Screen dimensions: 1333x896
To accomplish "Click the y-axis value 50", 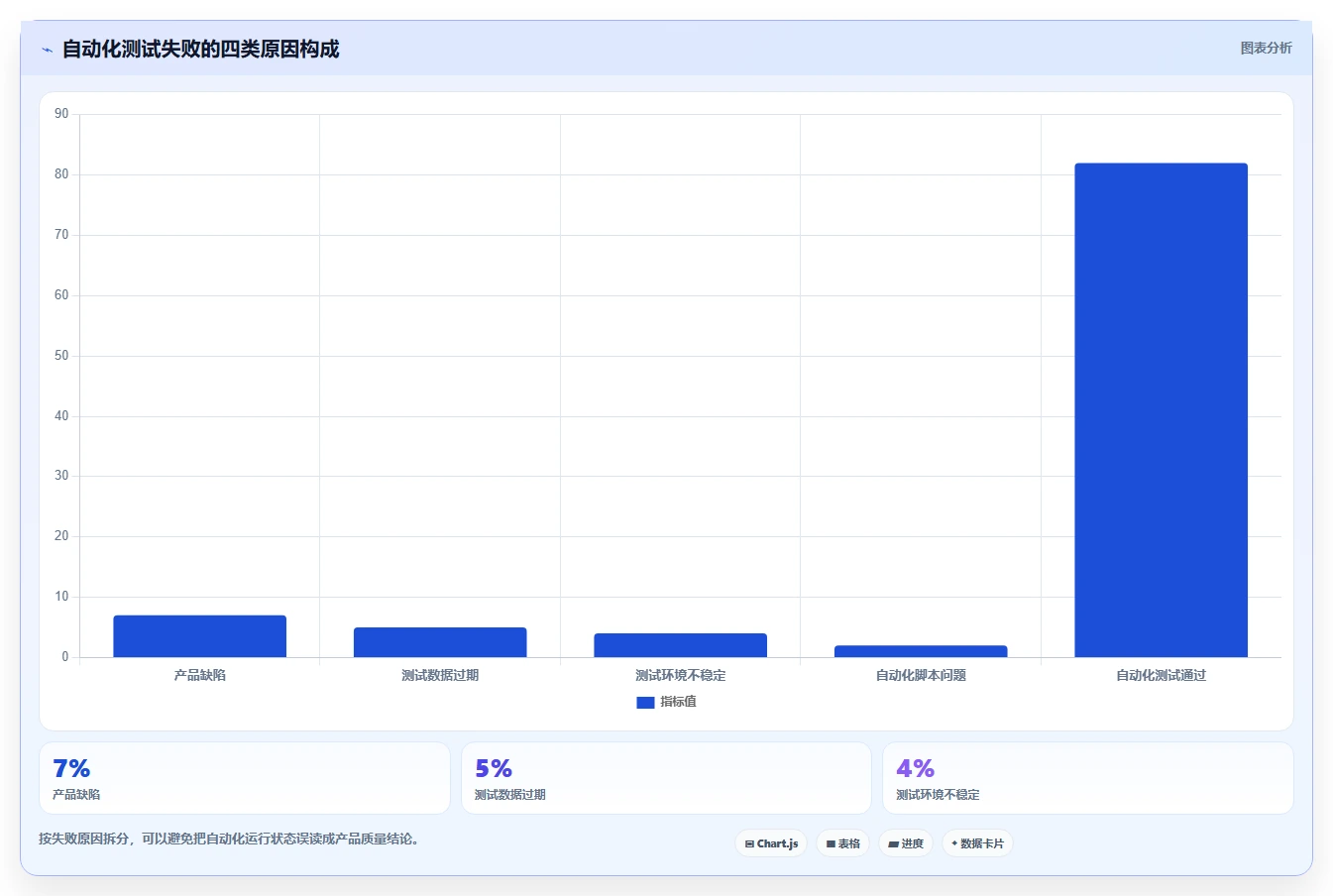I will point(61,356).
